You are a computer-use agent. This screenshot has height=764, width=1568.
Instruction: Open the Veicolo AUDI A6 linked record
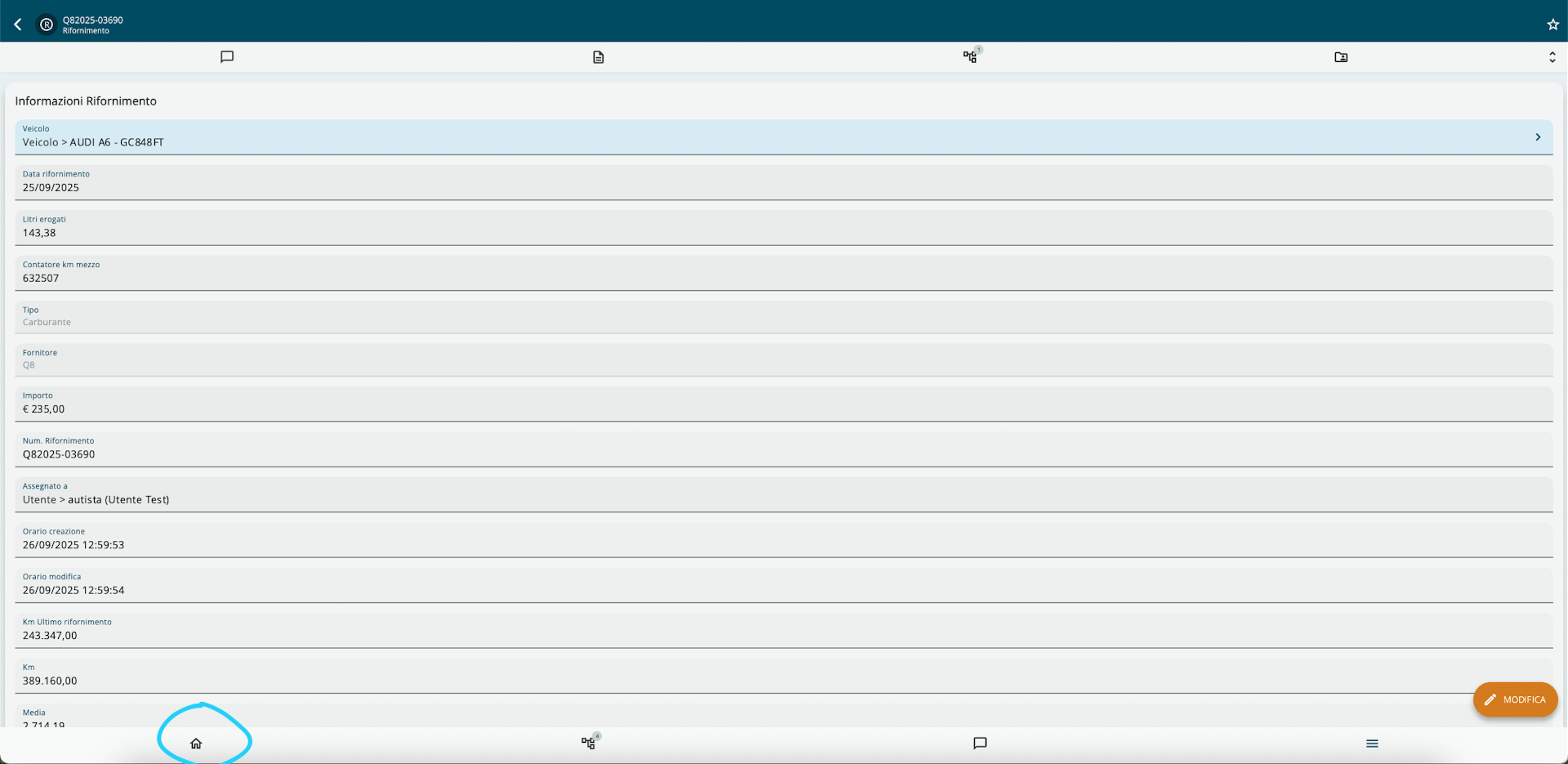[x=93, y=142]
